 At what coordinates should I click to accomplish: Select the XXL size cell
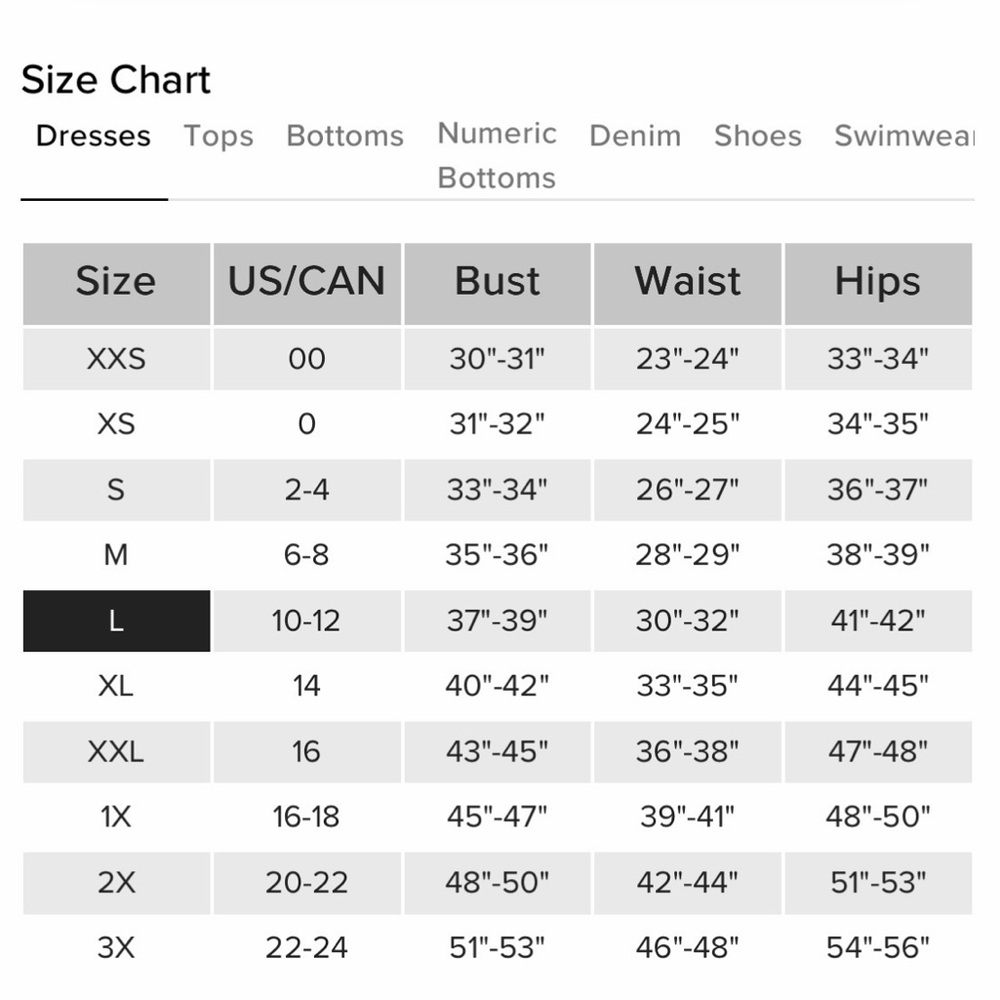pos(117,752)
